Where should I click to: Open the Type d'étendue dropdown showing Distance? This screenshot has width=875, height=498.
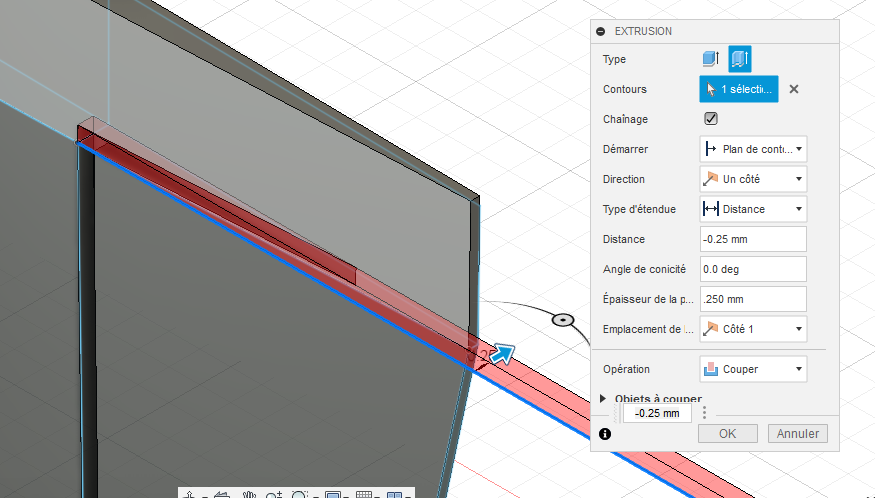pos(753,209)
